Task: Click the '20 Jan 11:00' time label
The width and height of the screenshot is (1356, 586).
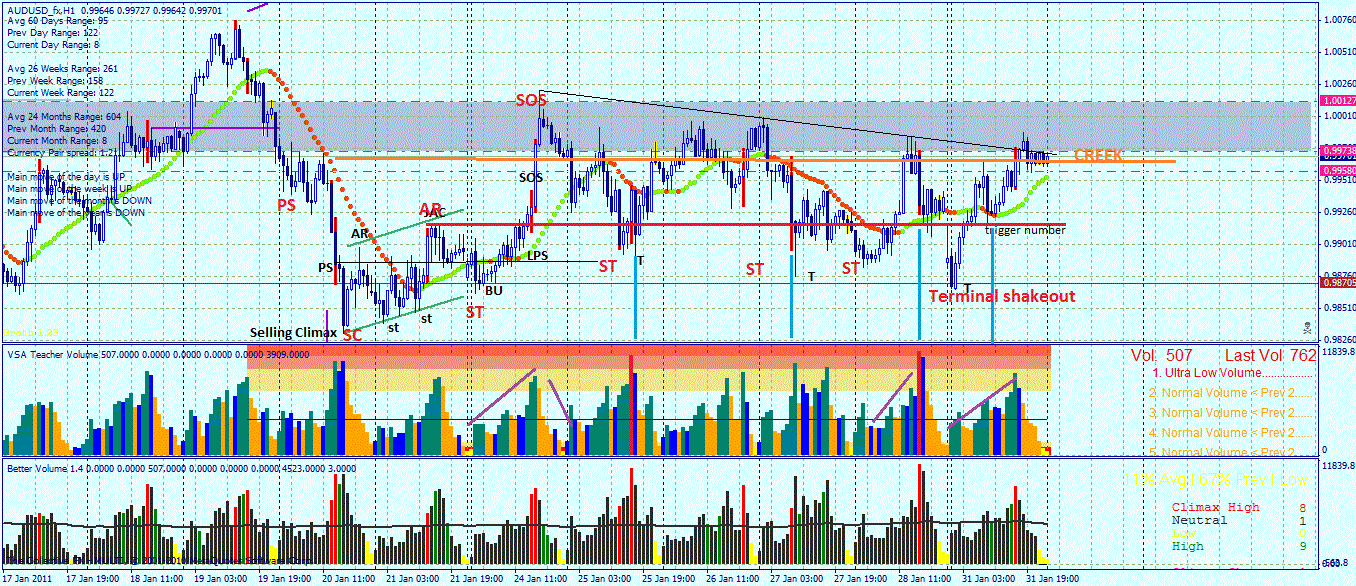Action: (x=347, y=578)
